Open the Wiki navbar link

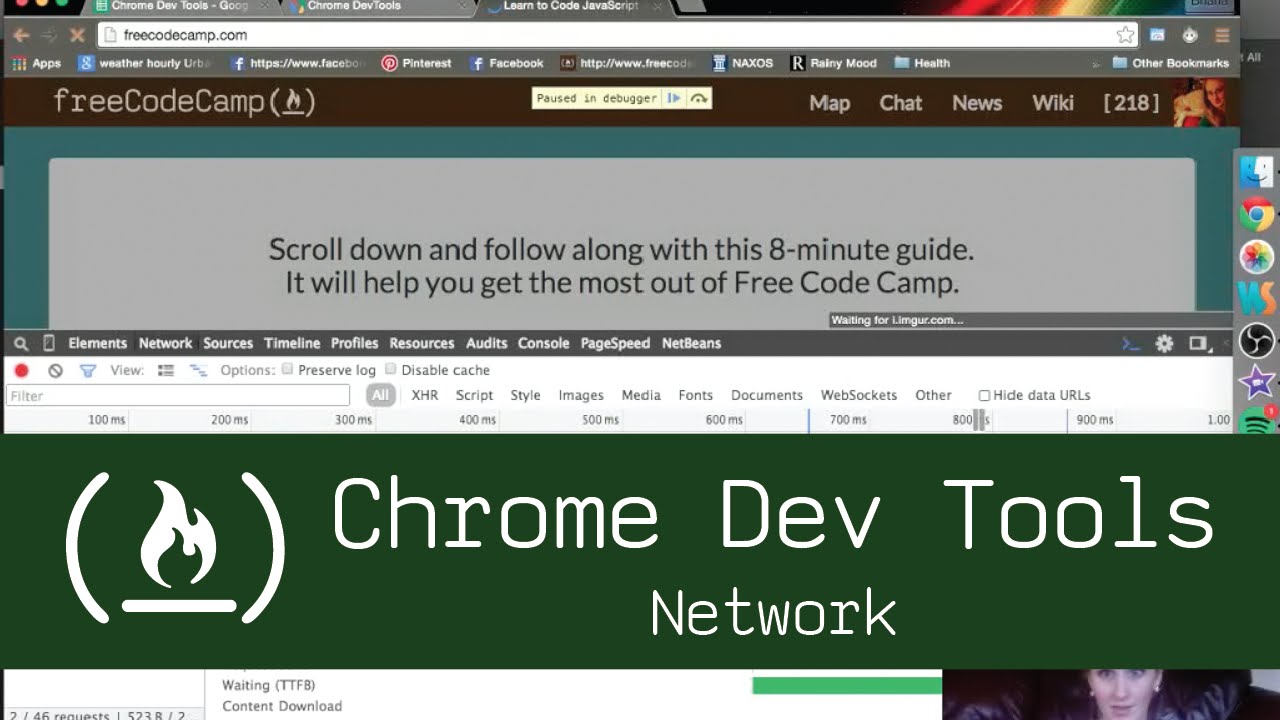(1053, 103)
